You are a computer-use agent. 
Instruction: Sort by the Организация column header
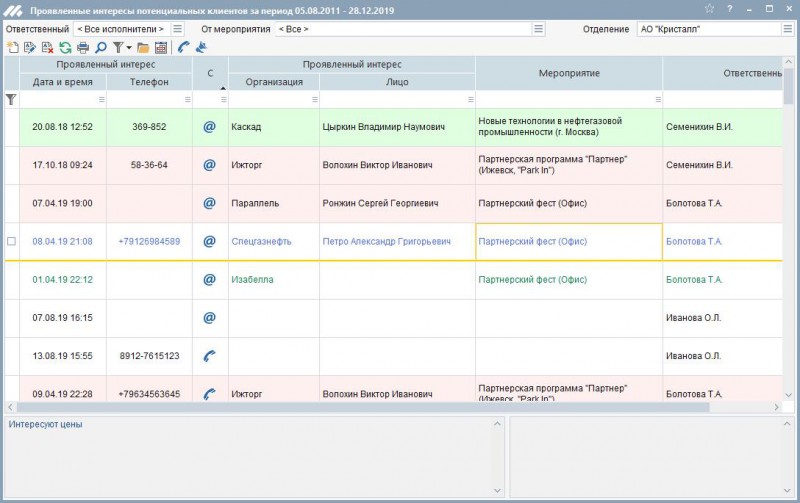[273, 82]
